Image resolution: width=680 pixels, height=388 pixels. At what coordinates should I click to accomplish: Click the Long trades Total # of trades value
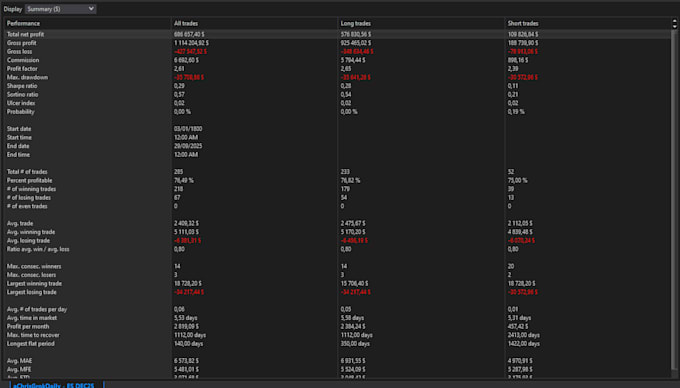pos(345,172)
